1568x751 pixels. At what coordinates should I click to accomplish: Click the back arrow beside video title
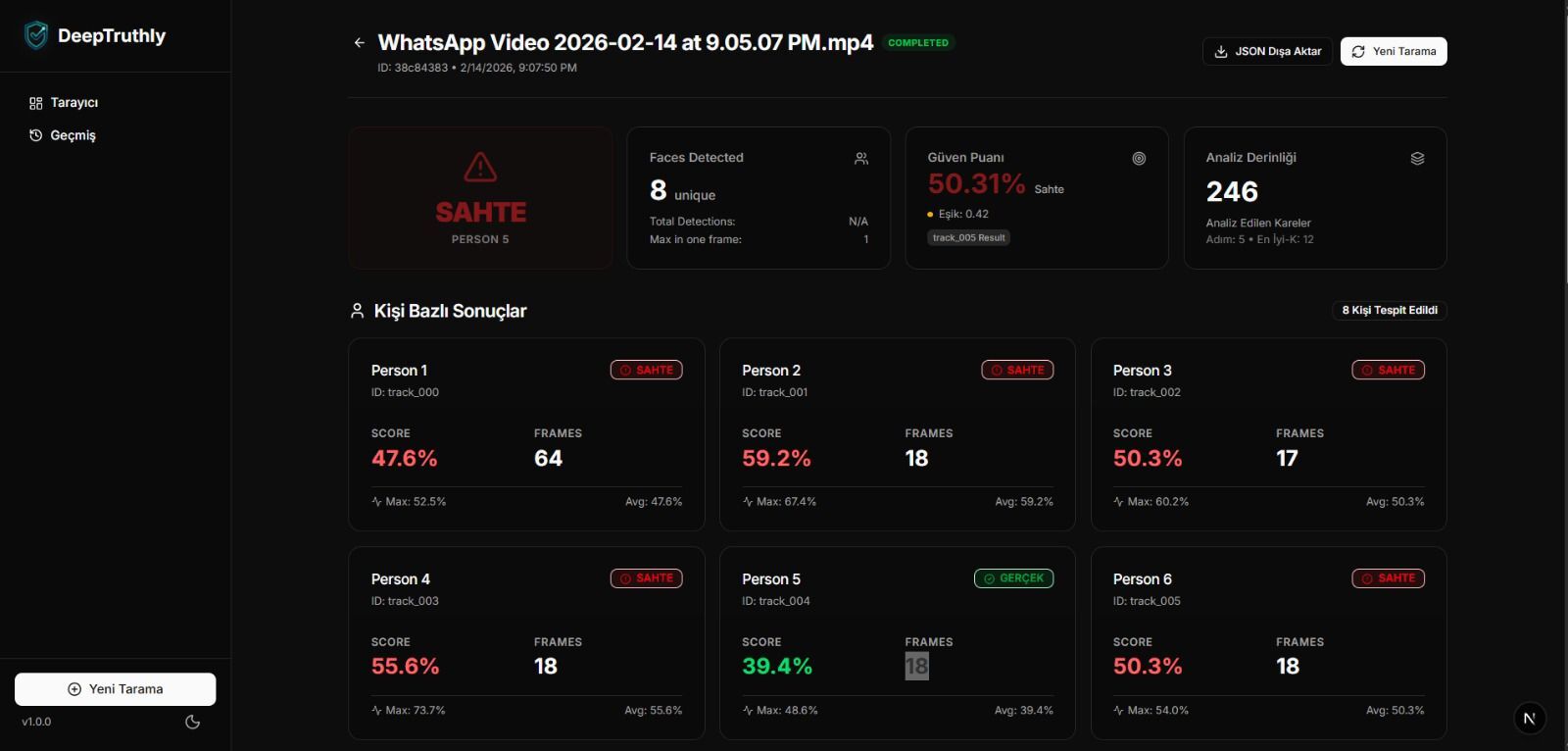(359, 43)
